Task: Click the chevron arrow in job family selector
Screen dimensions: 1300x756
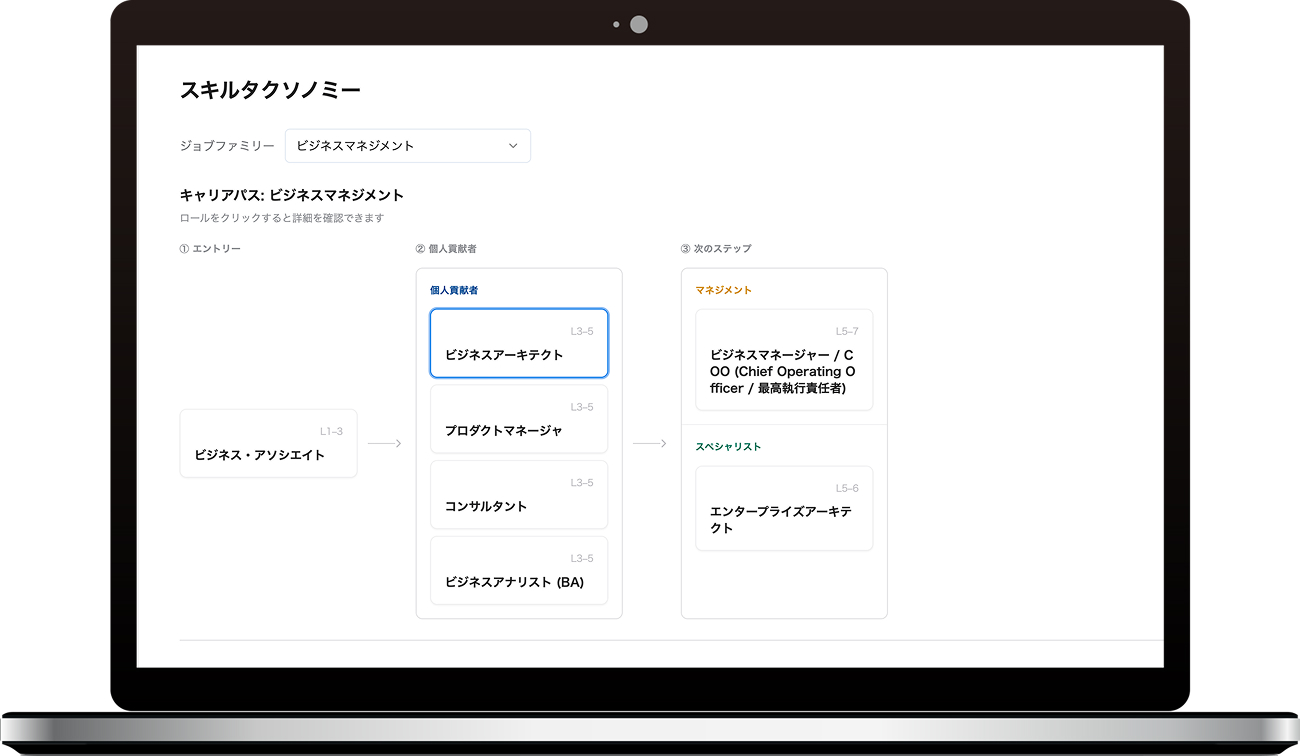Action: coord(513,146)
